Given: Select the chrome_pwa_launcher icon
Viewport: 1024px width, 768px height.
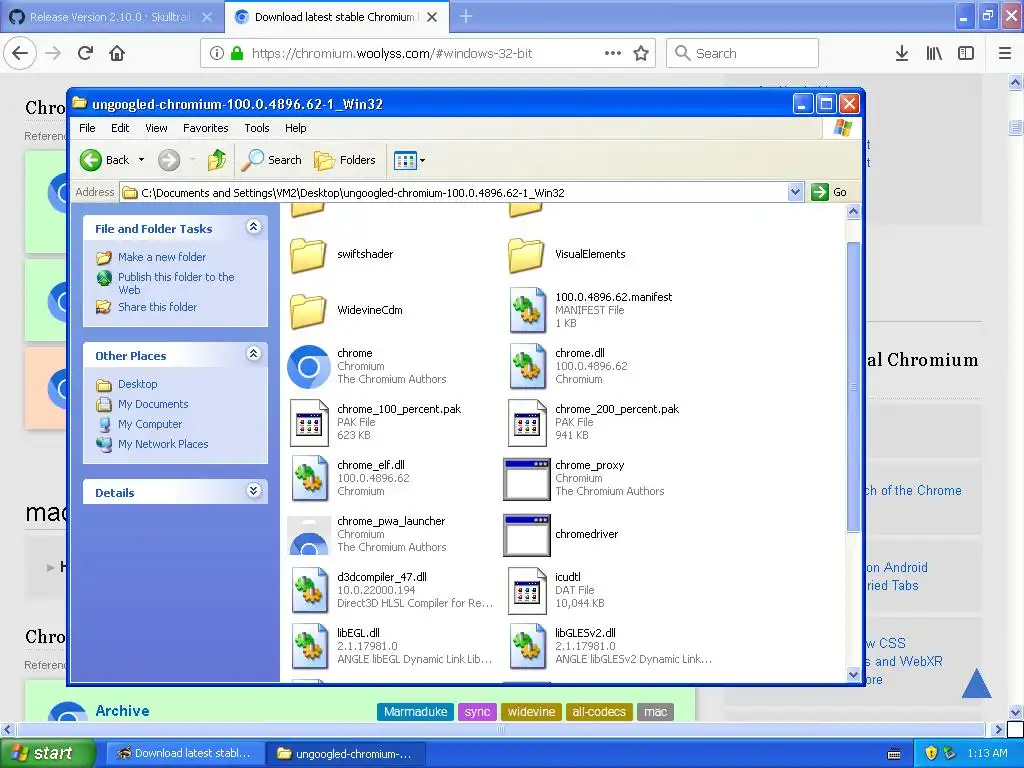Looking at the screenshot, I should pos(308,535).
